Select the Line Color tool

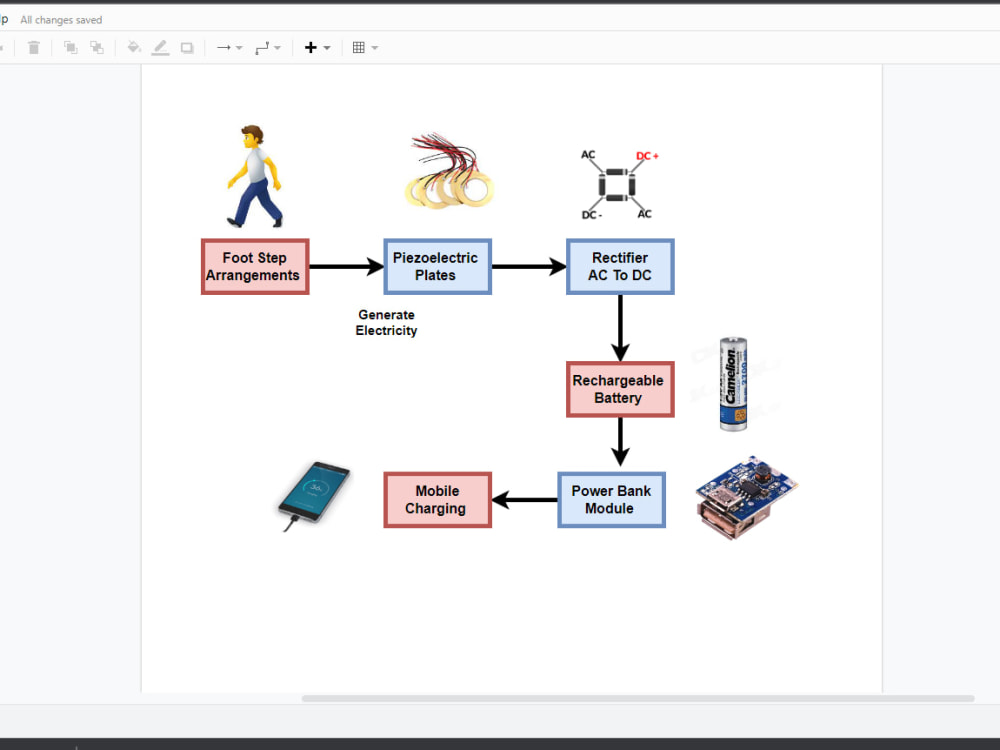click(160, 47)
